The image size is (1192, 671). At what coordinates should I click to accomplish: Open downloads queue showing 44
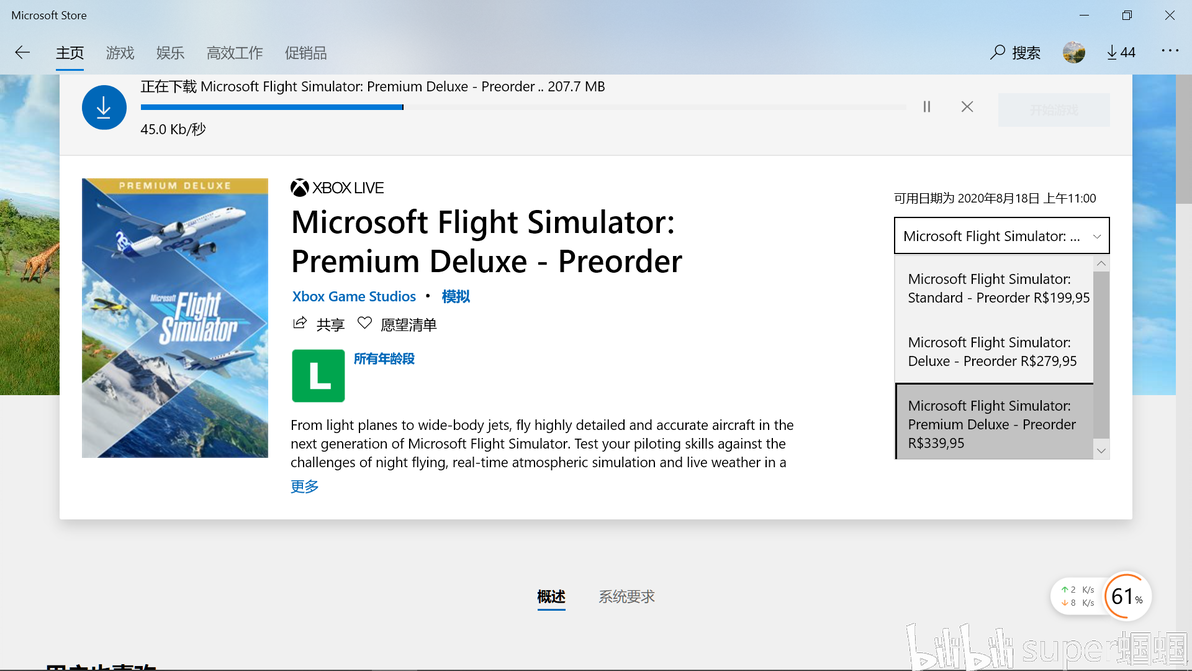tap(1121, 52)
